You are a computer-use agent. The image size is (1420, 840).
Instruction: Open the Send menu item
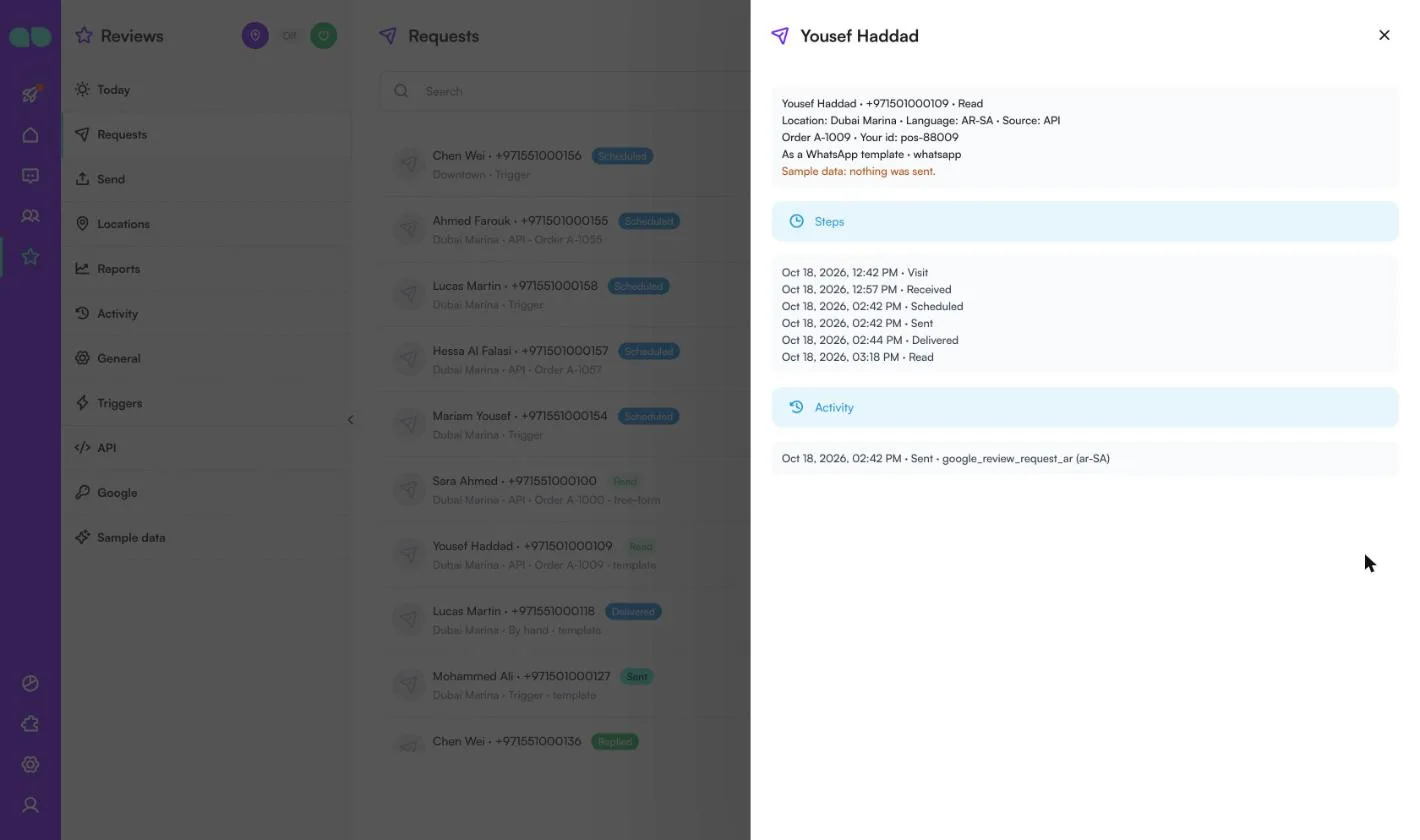point(206,180)
